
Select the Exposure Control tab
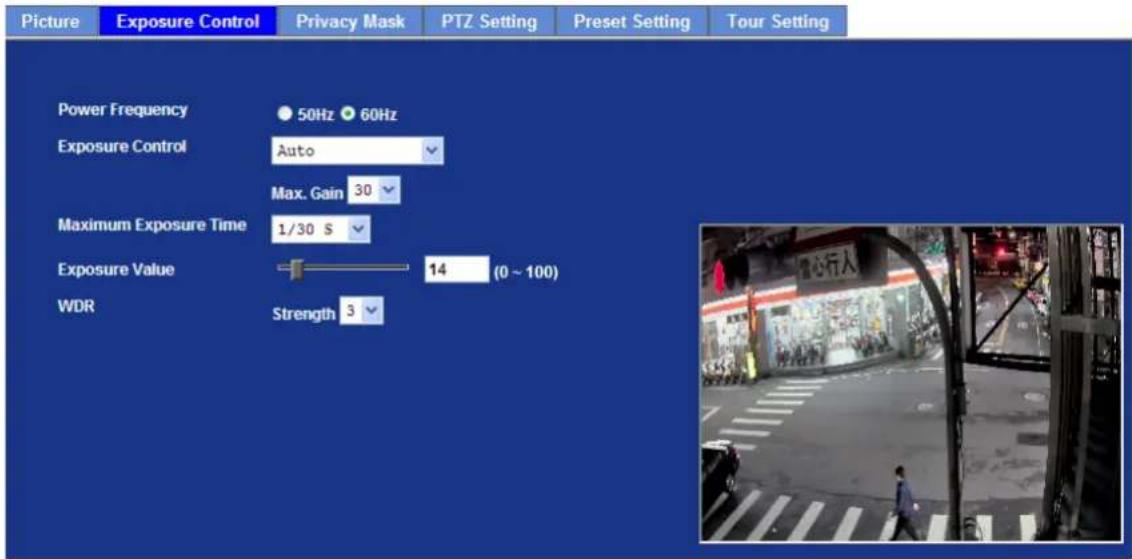187,21
